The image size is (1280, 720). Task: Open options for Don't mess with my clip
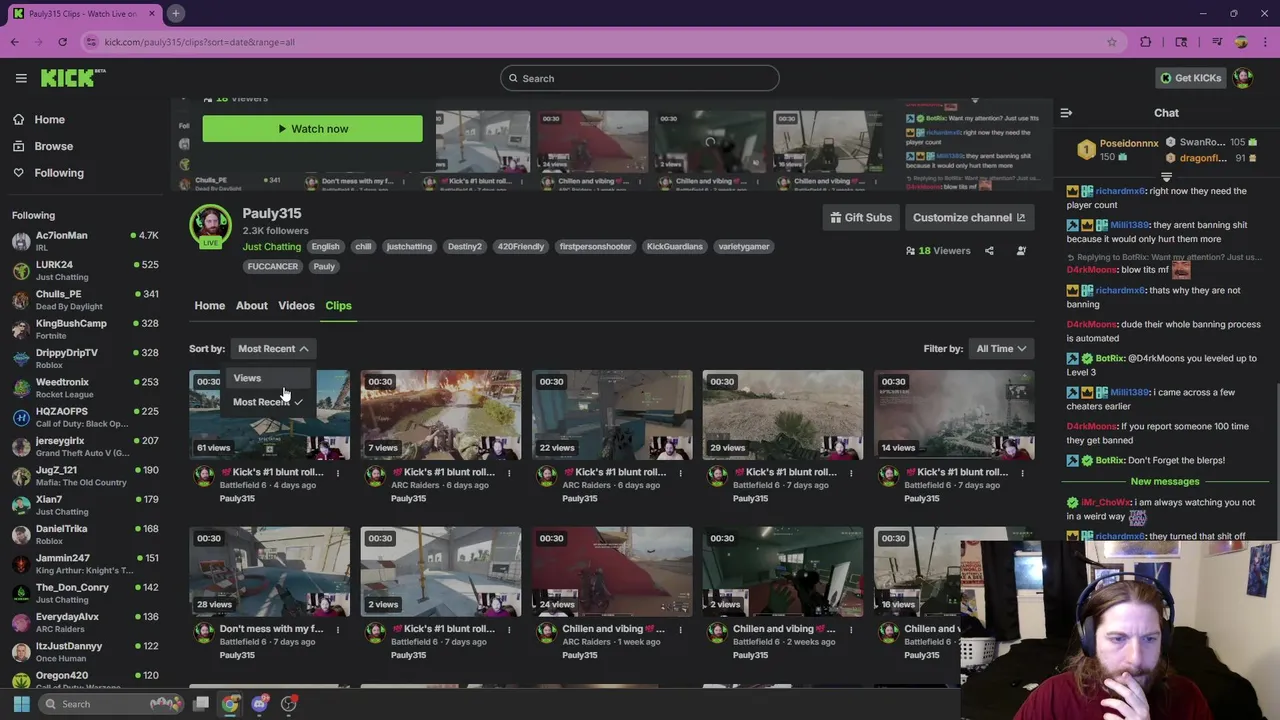pos(338,630)
